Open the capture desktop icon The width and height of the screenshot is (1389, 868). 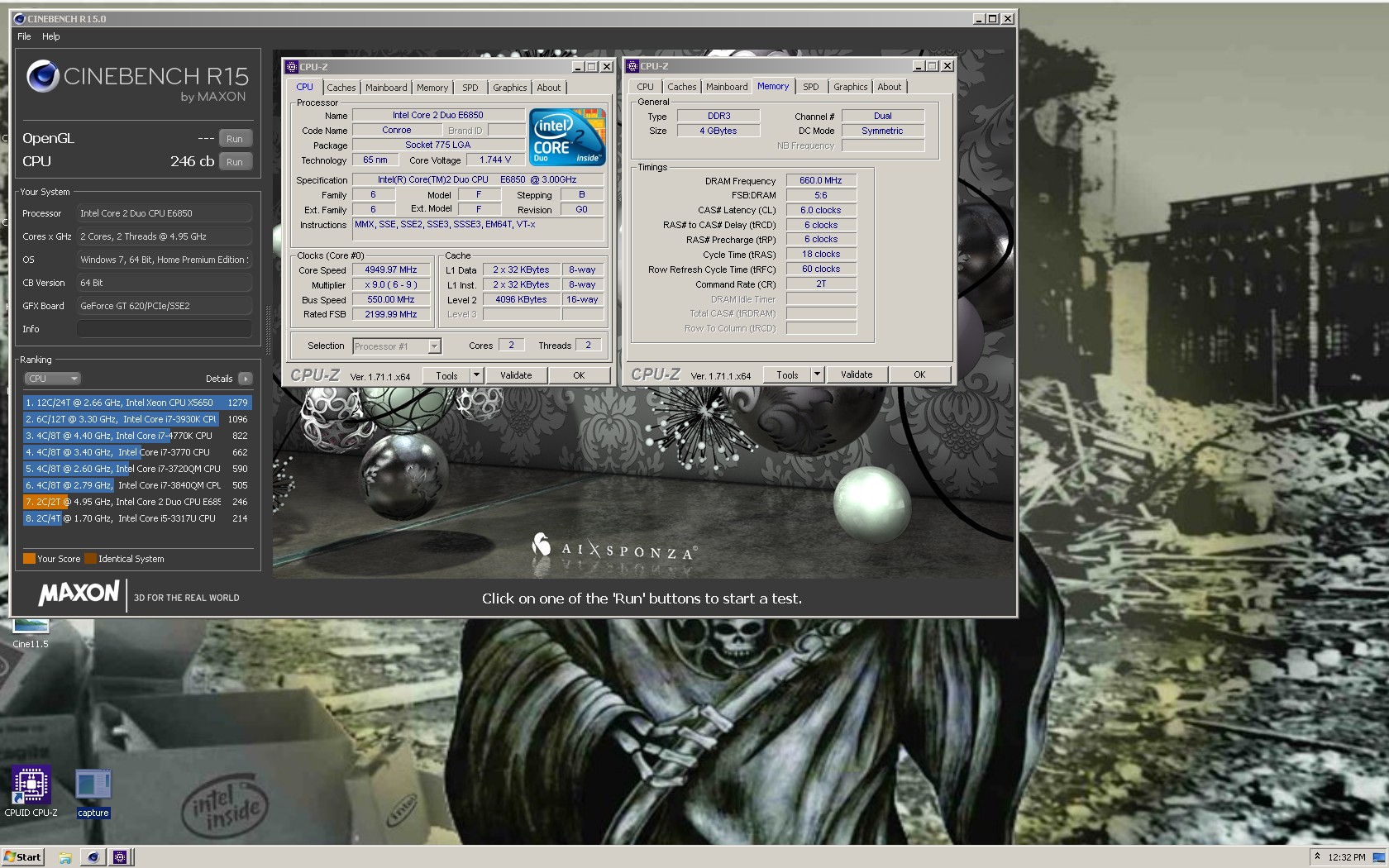[93, 793]
